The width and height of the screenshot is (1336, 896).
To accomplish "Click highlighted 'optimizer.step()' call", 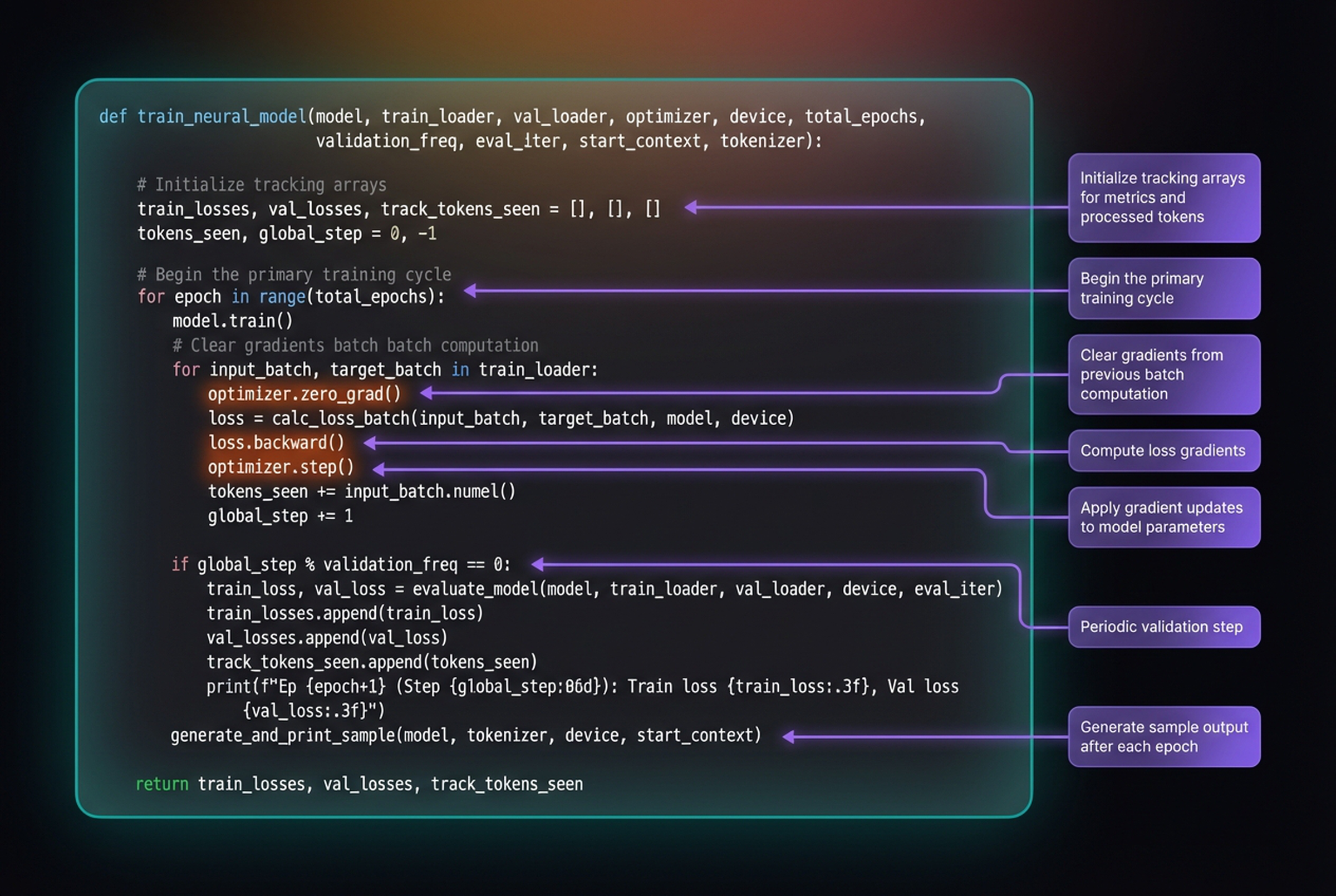I will tap(281, 467).
